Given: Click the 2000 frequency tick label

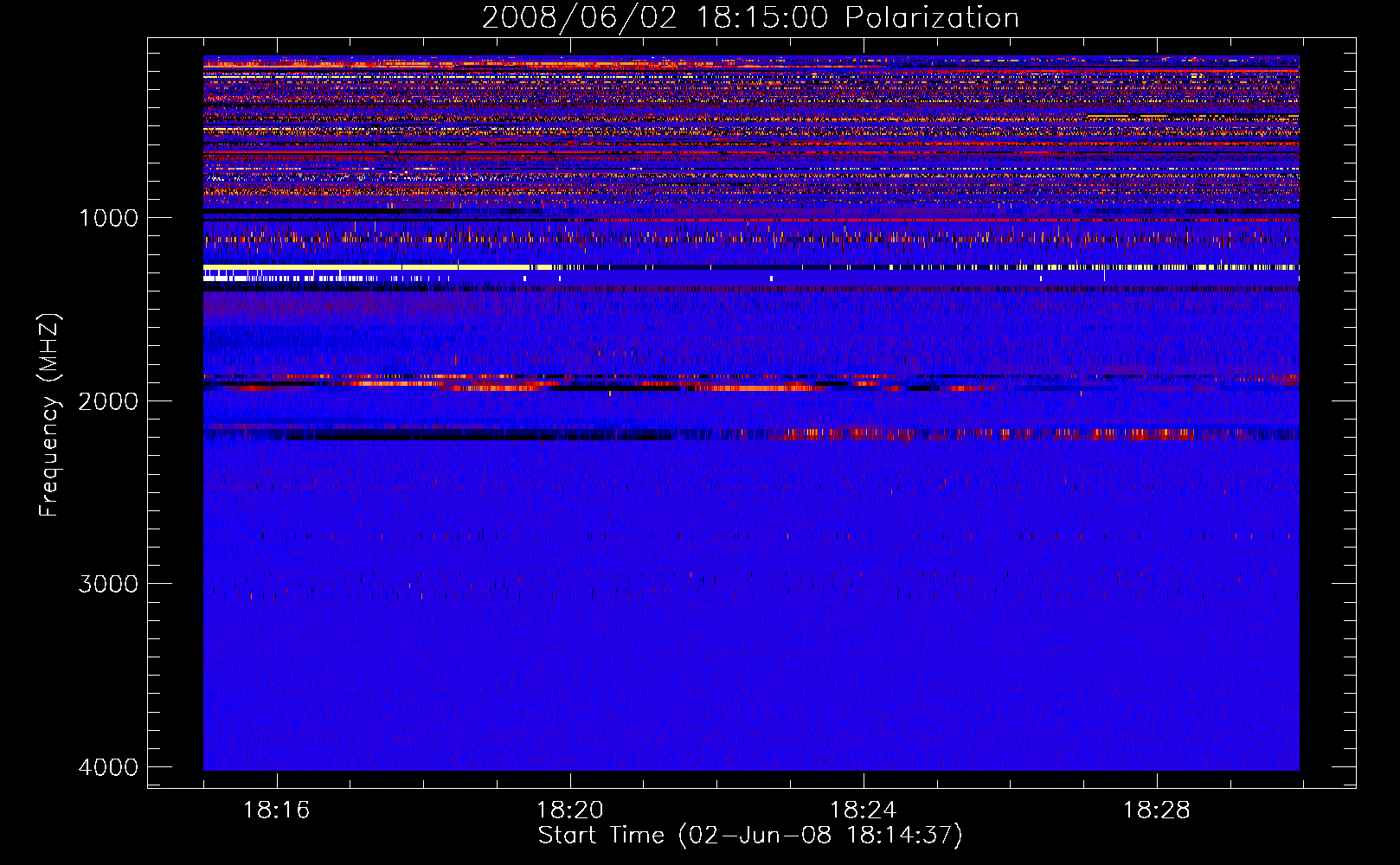Looking at the screenshot, I should (x=108, y=400).
